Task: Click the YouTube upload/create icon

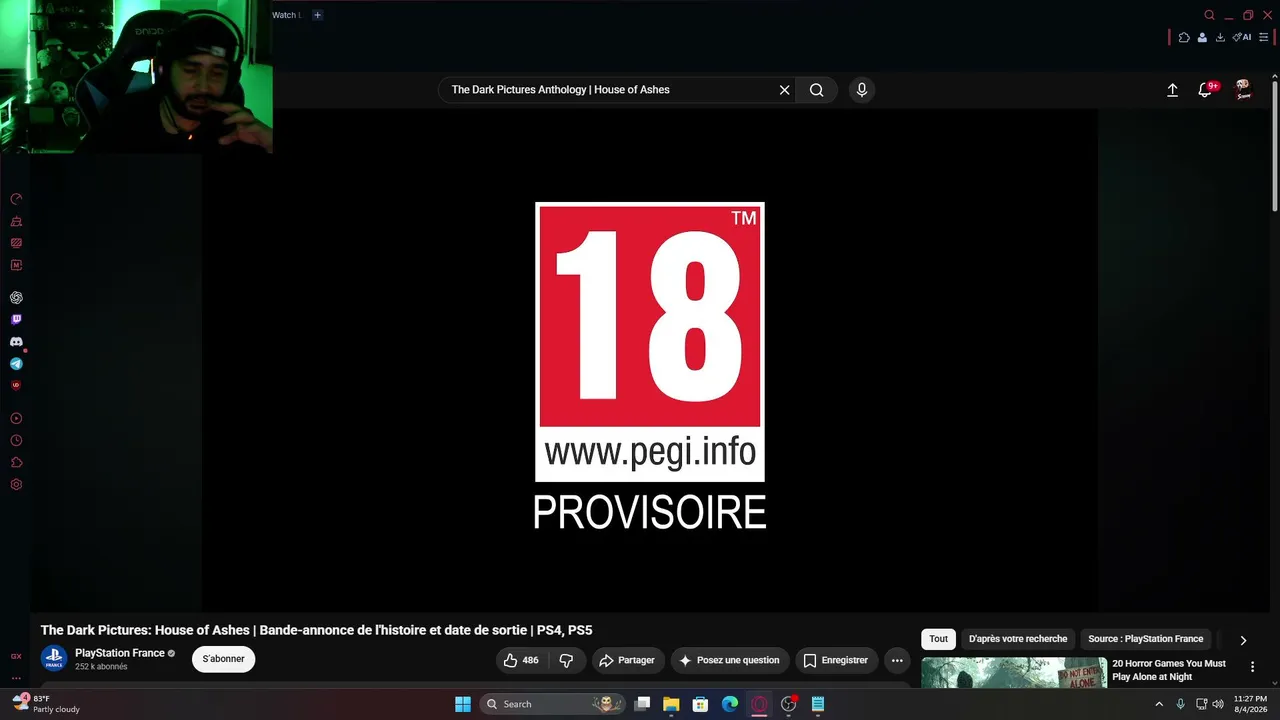Action: pos(1173,90)
